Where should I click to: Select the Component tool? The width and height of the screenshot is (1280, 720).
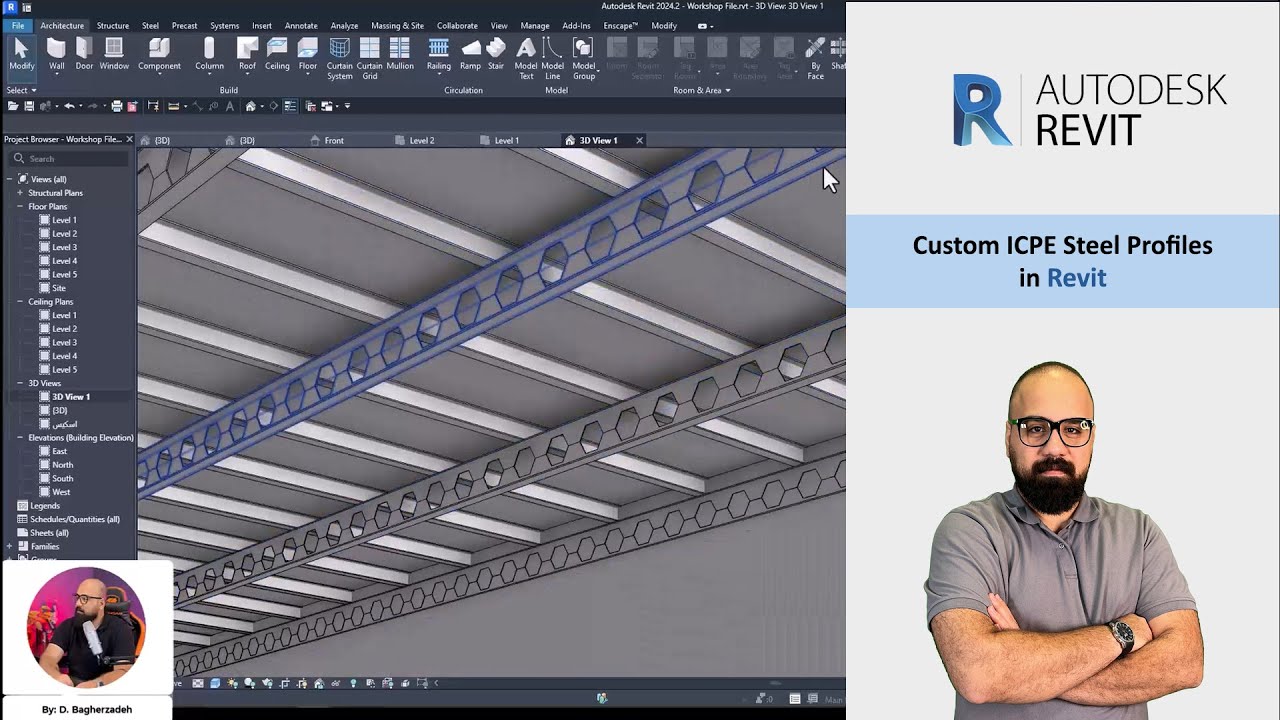[x=160, y=54]
